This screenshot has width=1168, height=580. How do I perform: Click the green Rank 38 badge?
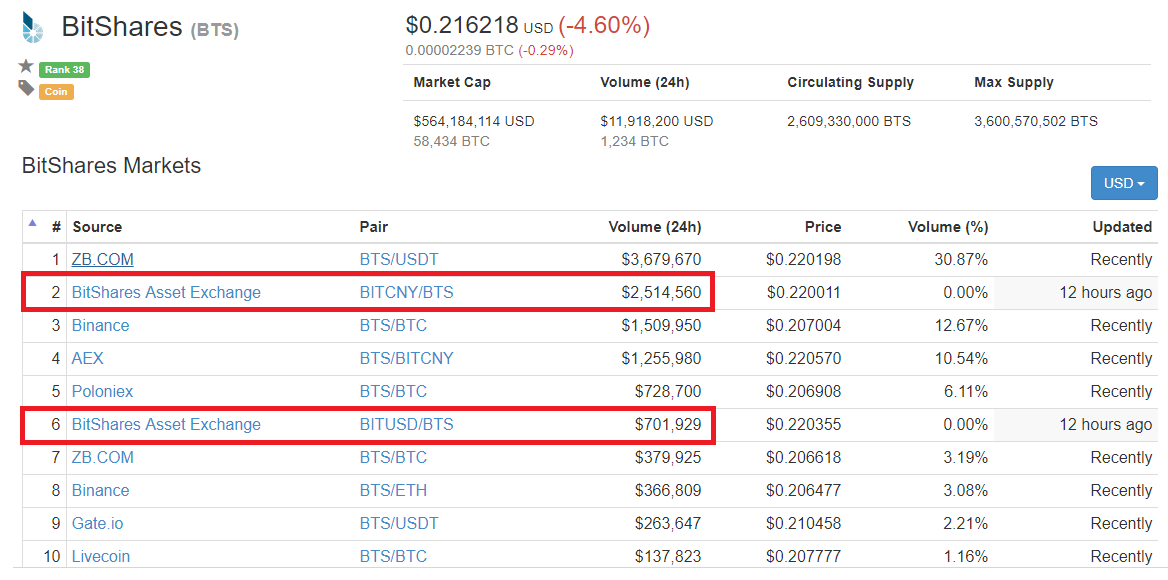pos(62,69)
